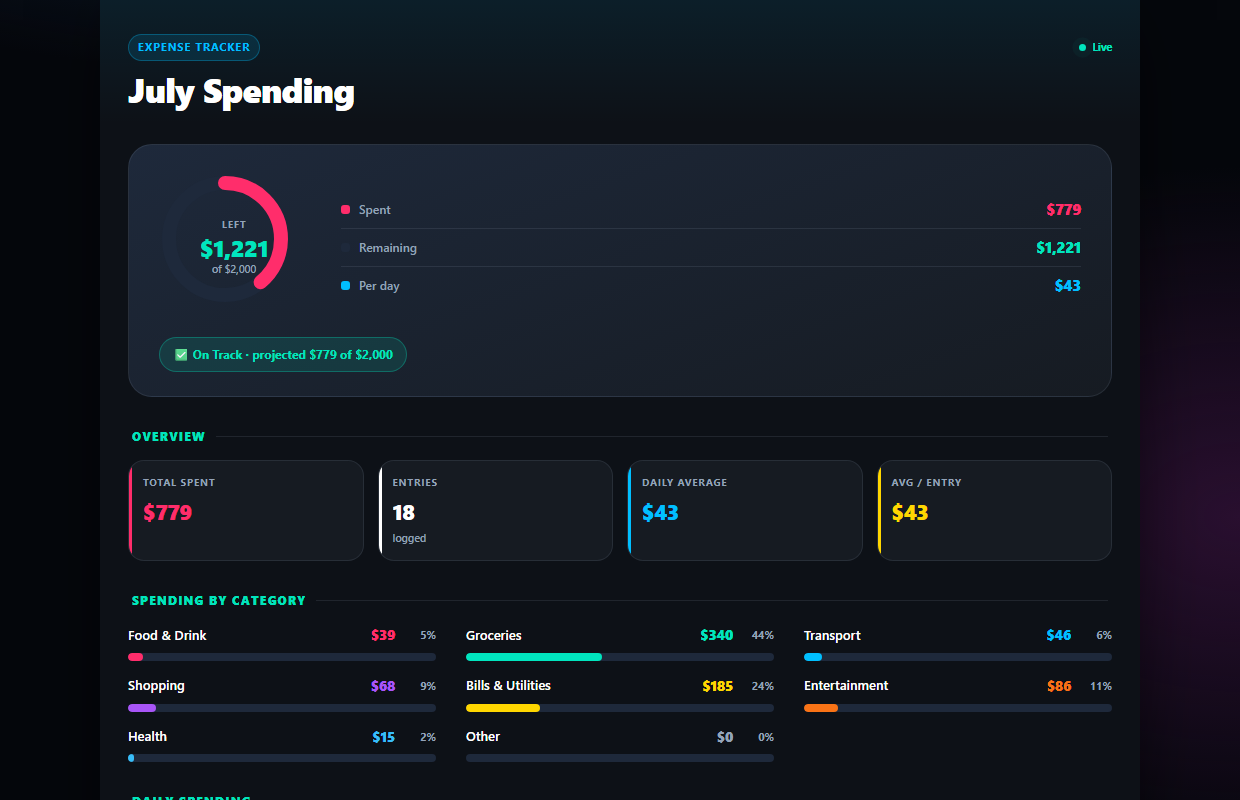The width and height of the screenshot is (1240, 800).
Task: Open the Entries 18 logged card
Action: click(x=496, y=510)
